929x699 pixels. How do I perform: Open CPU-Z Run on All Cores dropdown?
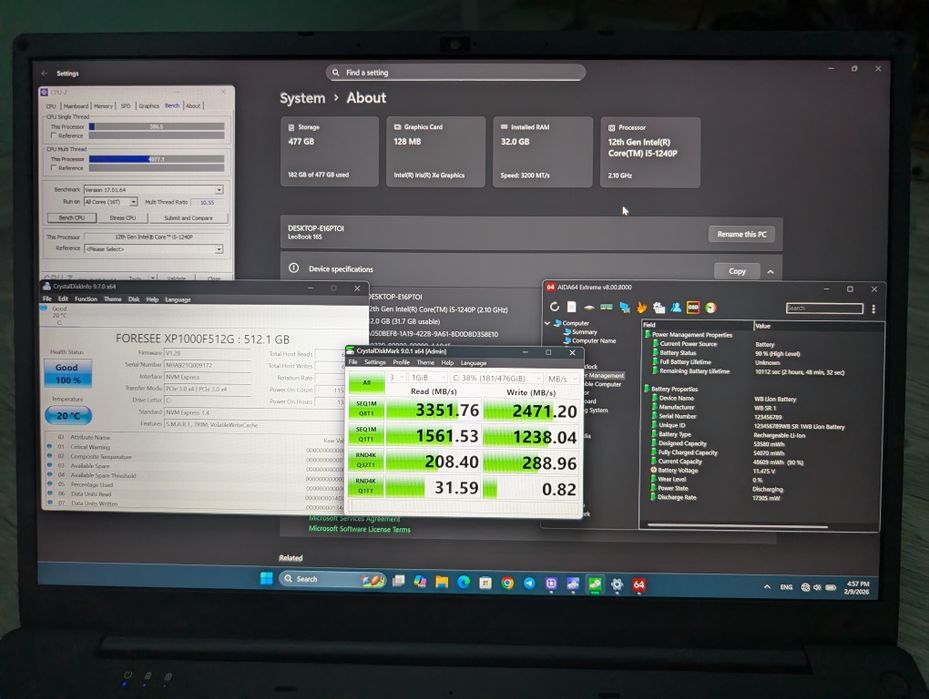[111, 202]
